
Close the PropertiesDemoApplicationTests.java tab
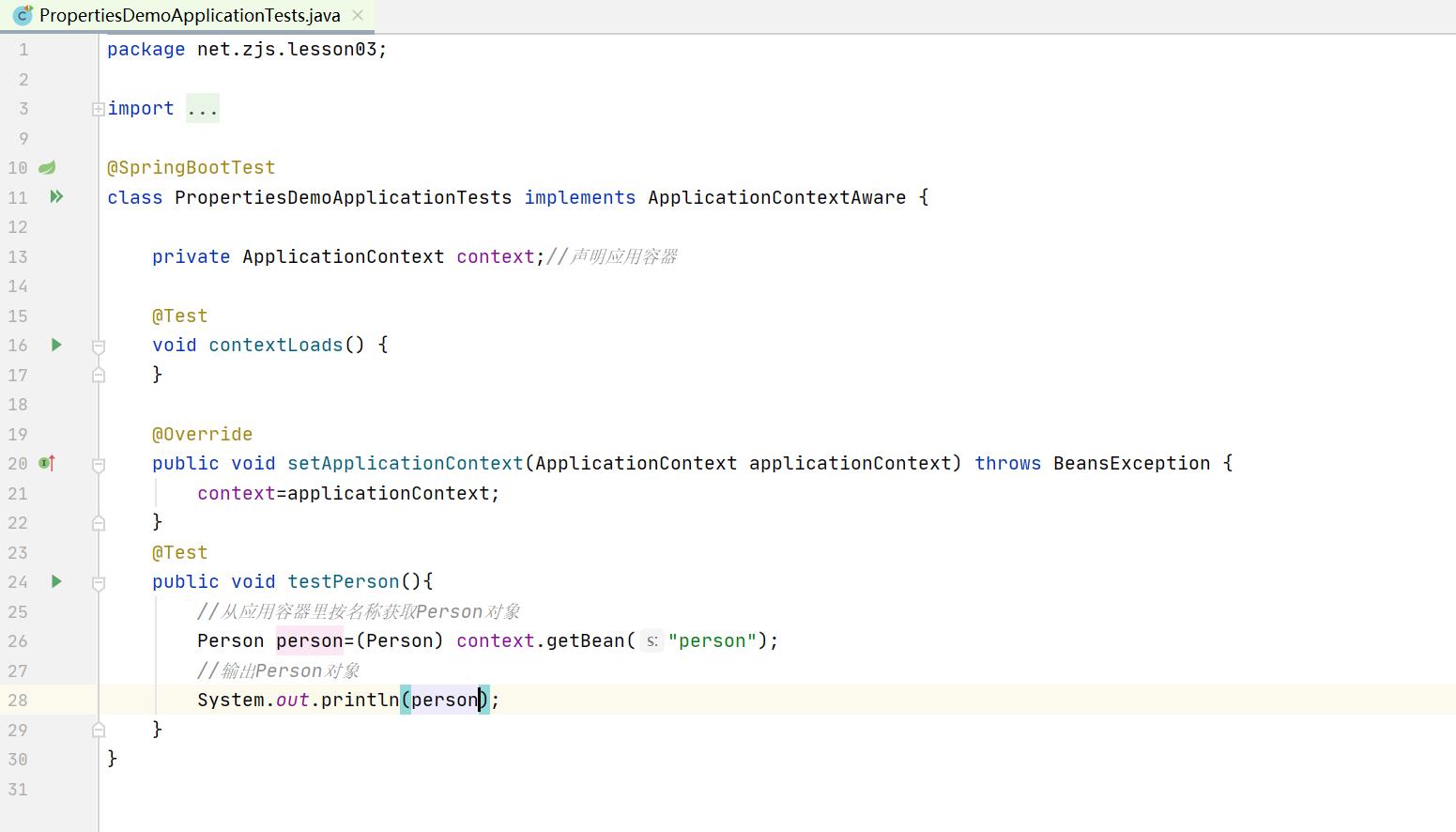coord(358,15)
